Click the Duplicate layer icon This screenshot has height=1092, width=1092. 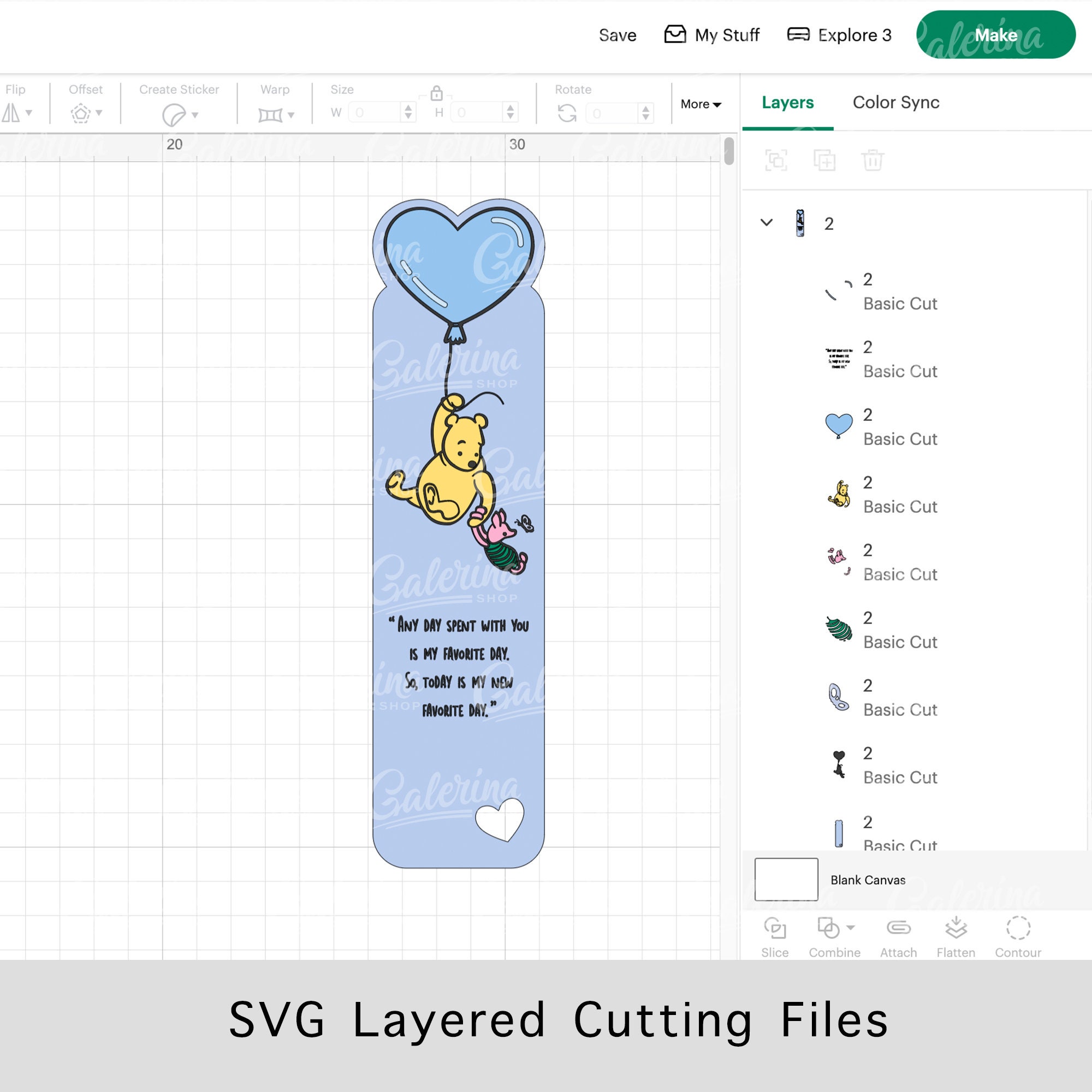[824, 161]
